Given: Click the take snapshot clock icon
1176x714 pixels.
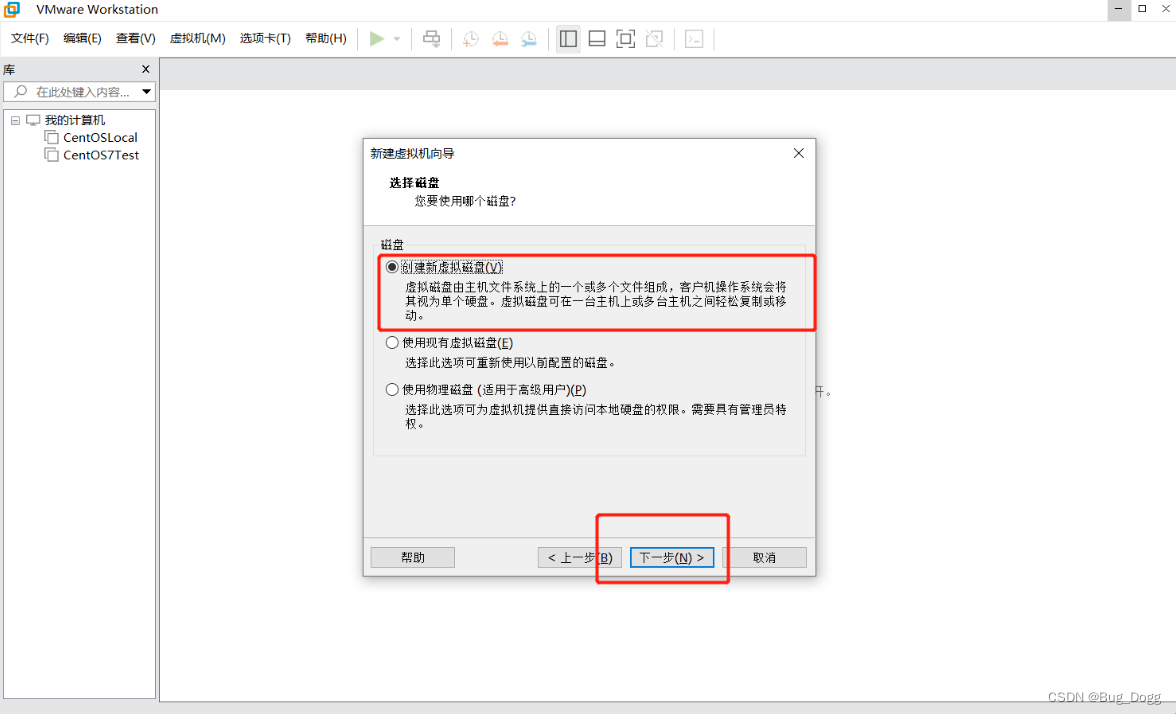Looking at the screenshot, I should [x=470, y=39].
